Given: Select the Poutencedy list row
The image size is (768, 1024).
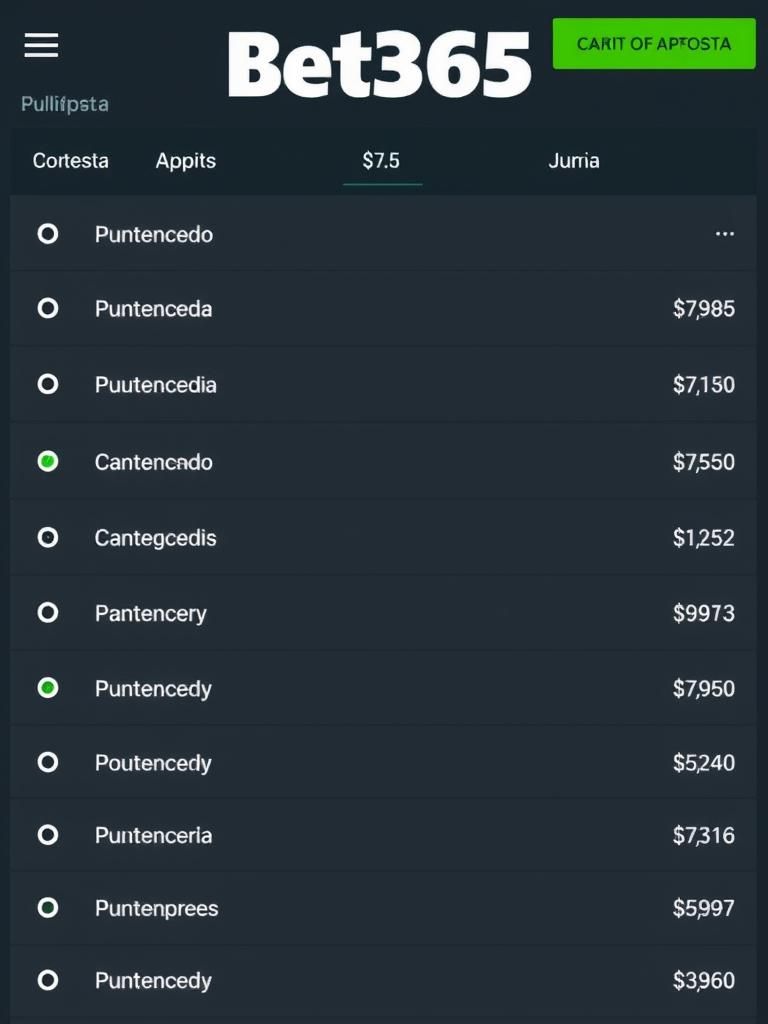Looking at the screenshot, I should pos(383,762).
